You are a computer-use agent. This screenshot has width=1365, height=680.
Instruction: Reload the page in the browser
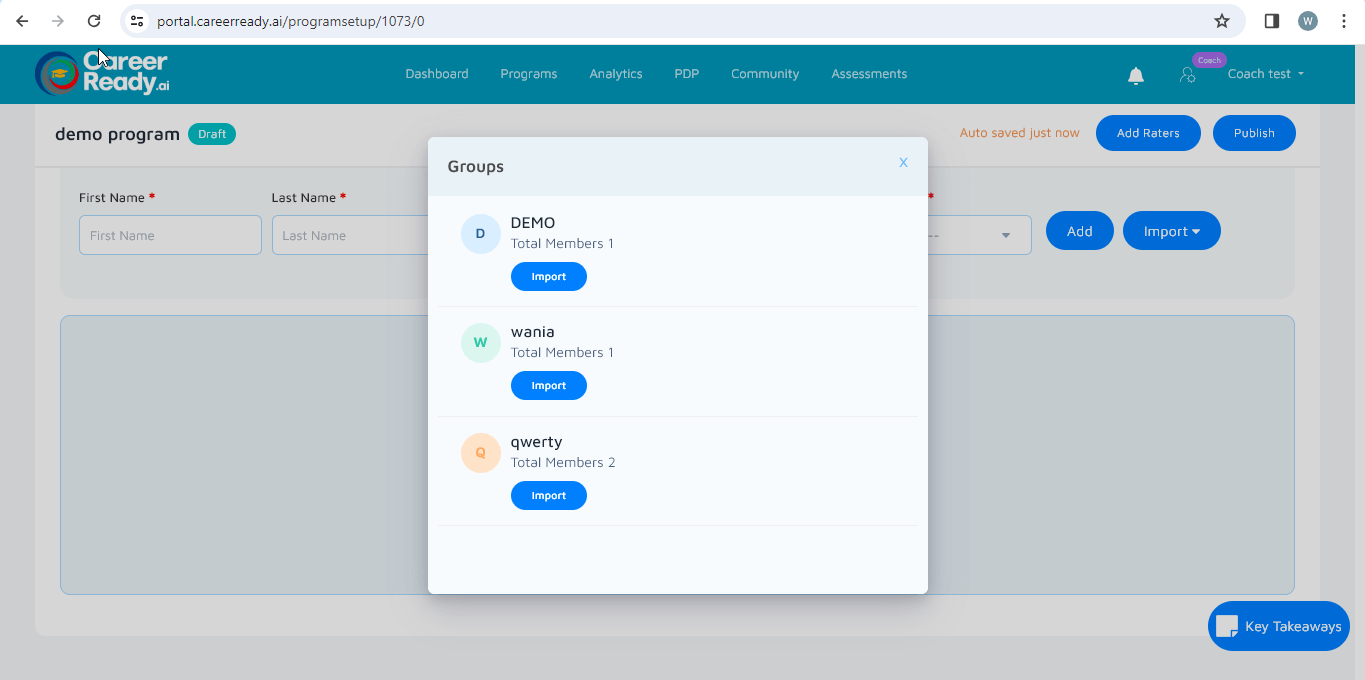[x=94, y=21]
